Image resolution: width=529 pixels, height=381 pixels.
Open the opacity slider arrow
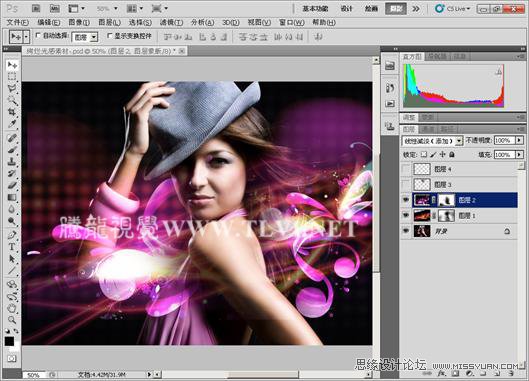tap(520, 140)
